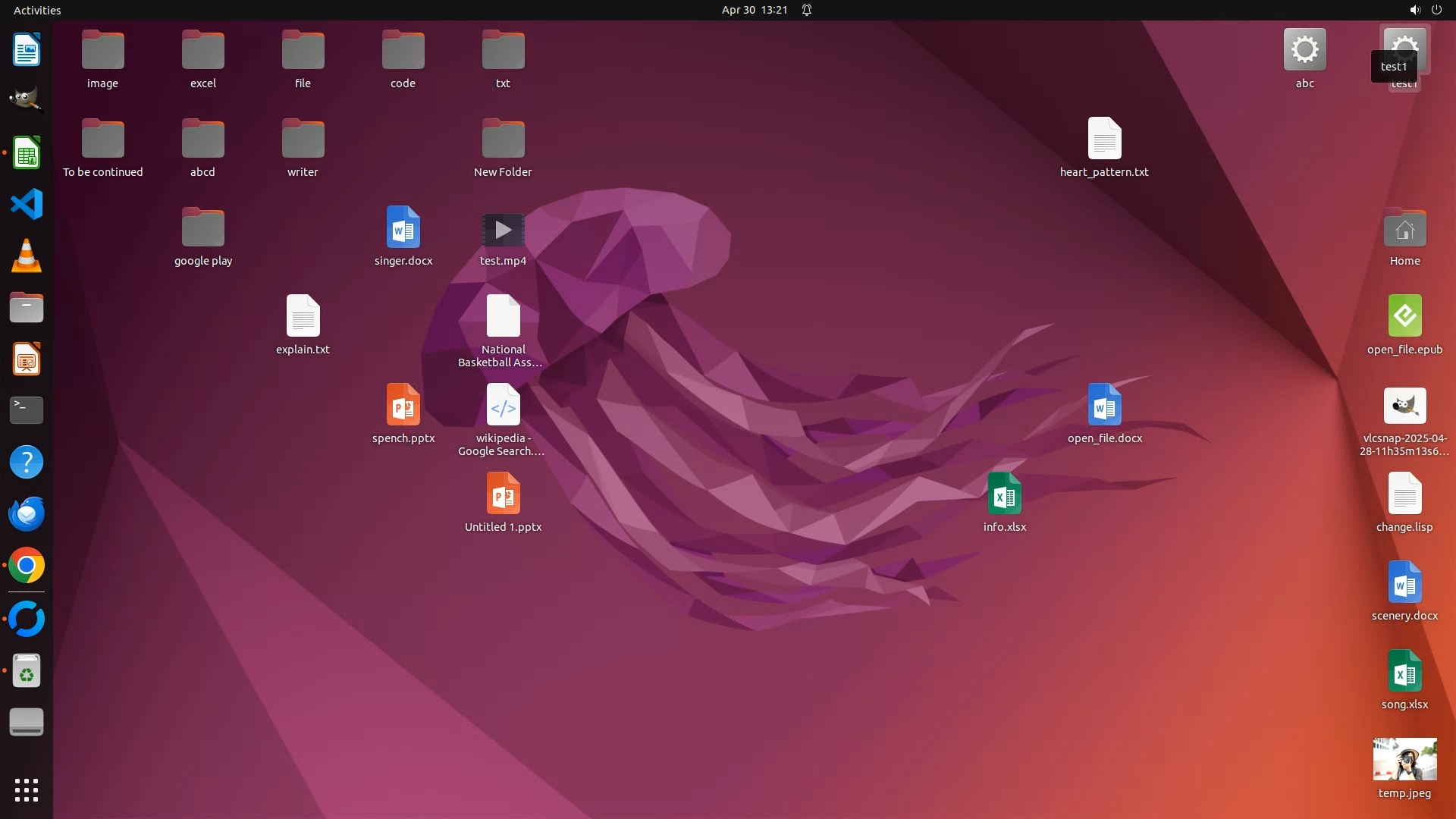
Task: Launch Thunderbird mail from dock
Action: (x=27, y=513)
